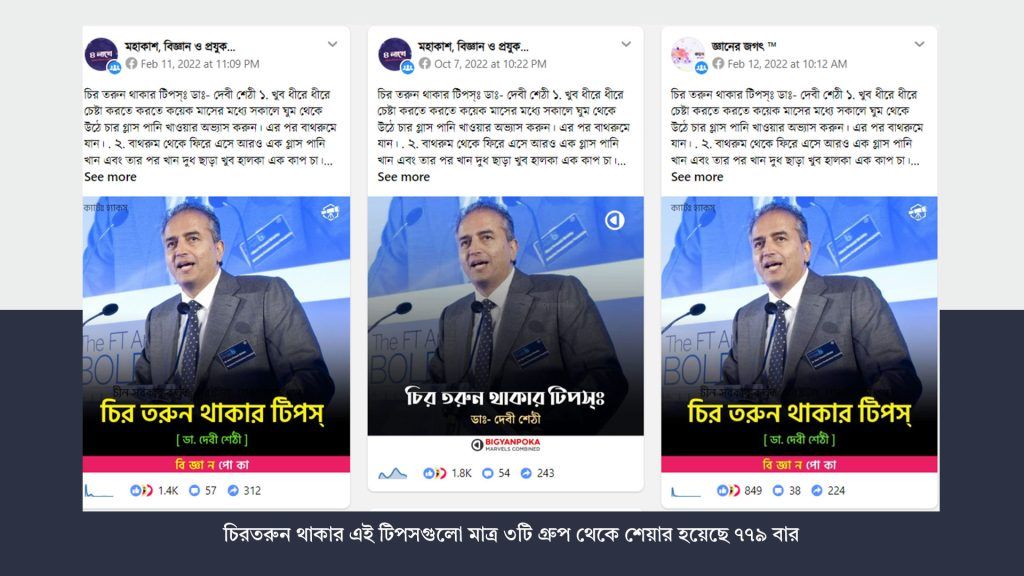Viewport: 1024px width, 576px height.
Task: Click the comment icon showing 38
Action: click(778, 490)
